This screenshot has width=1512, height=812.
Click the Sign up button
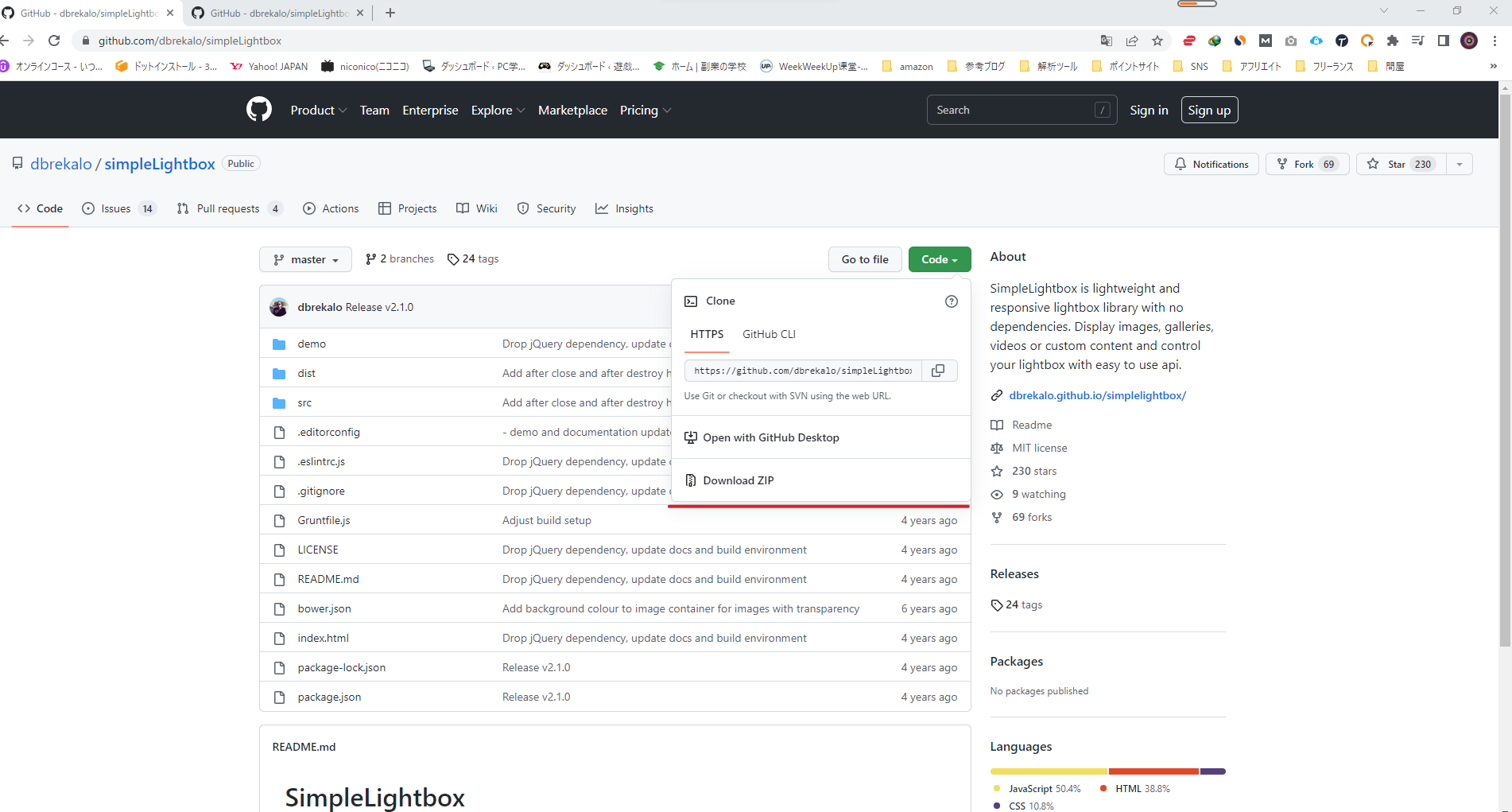(x=1209, y=110)
